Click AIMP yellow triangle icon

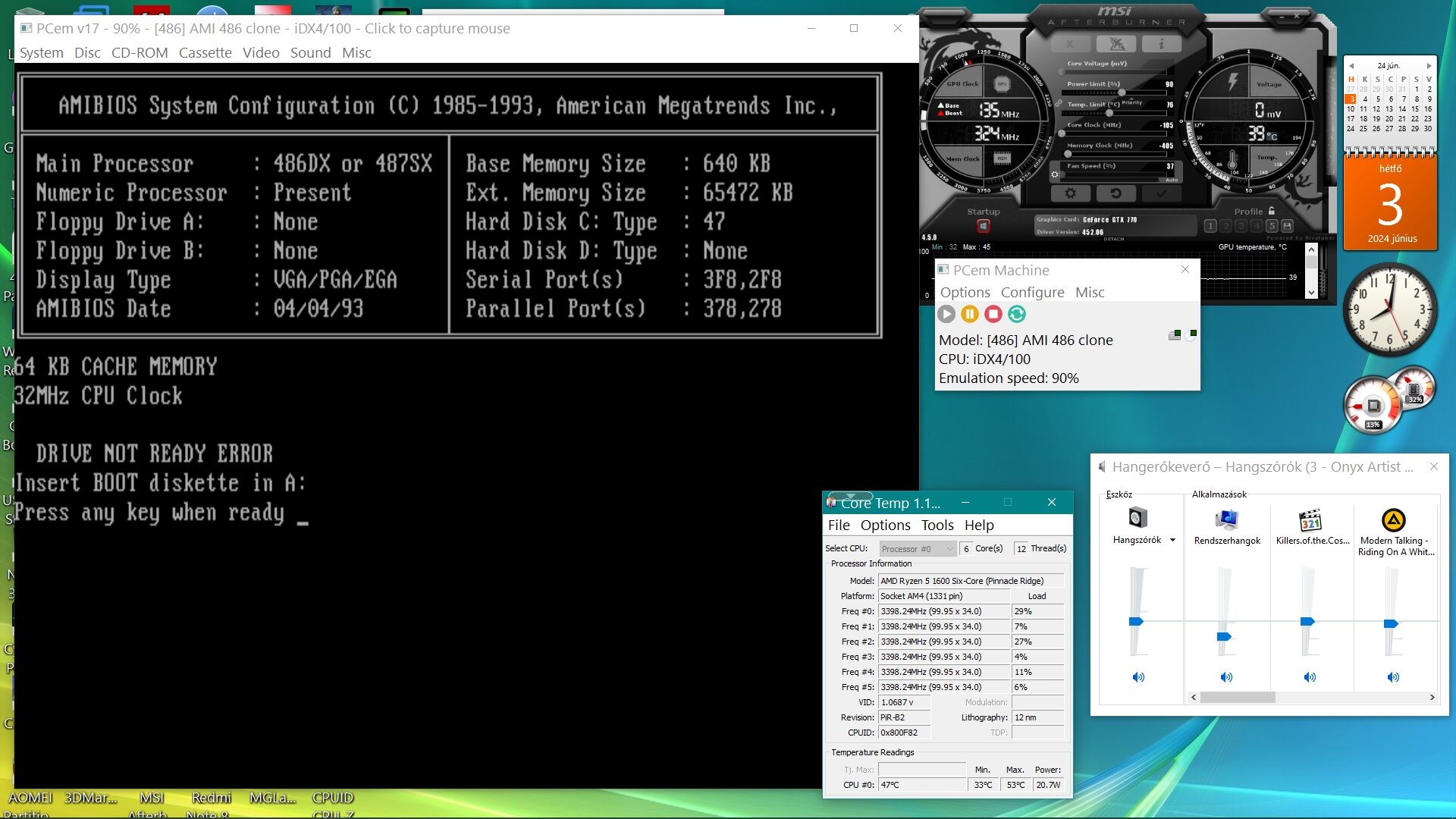click(1393, 520)
